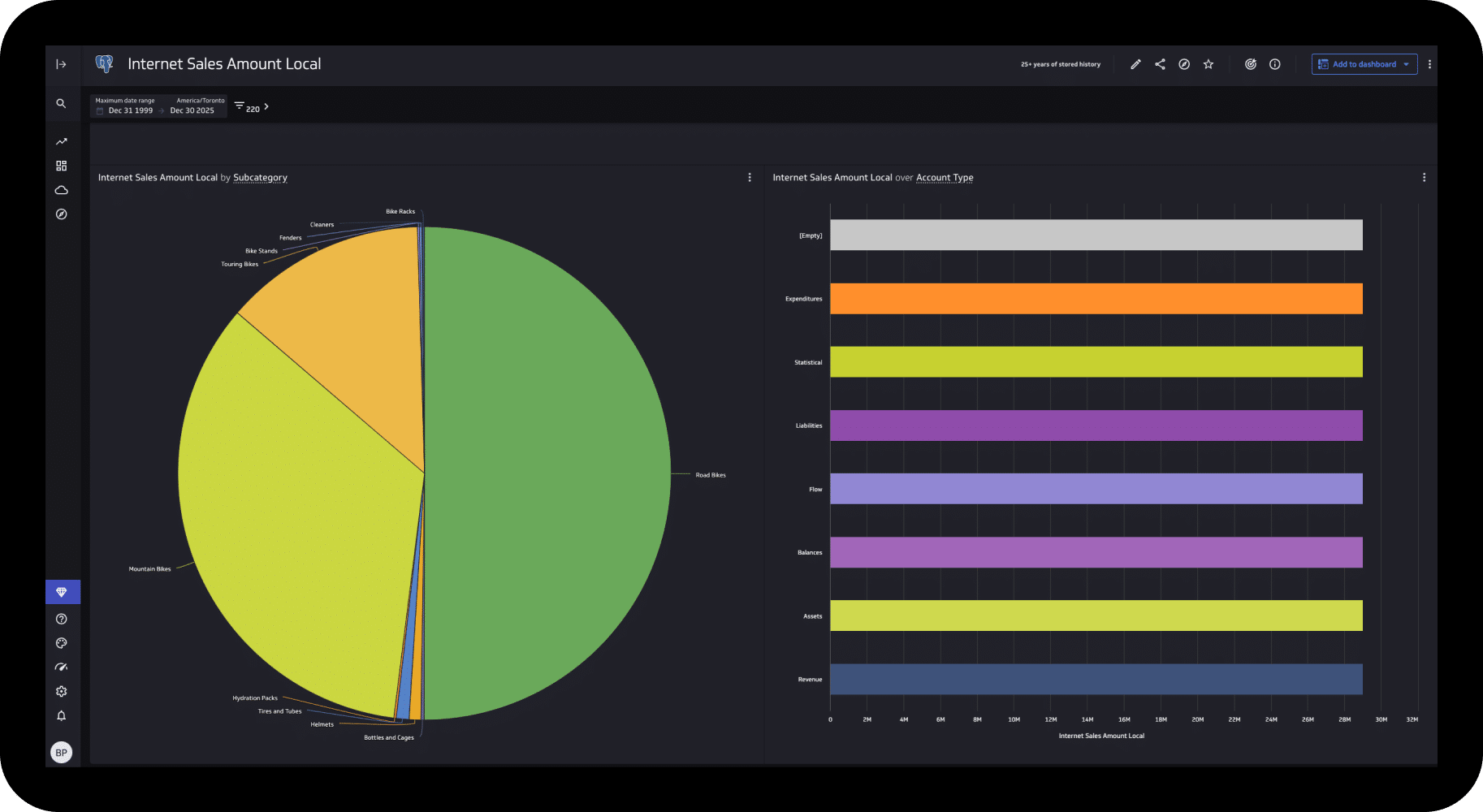Click the info icon in header
The image size is (1483, 812).
1275,64
